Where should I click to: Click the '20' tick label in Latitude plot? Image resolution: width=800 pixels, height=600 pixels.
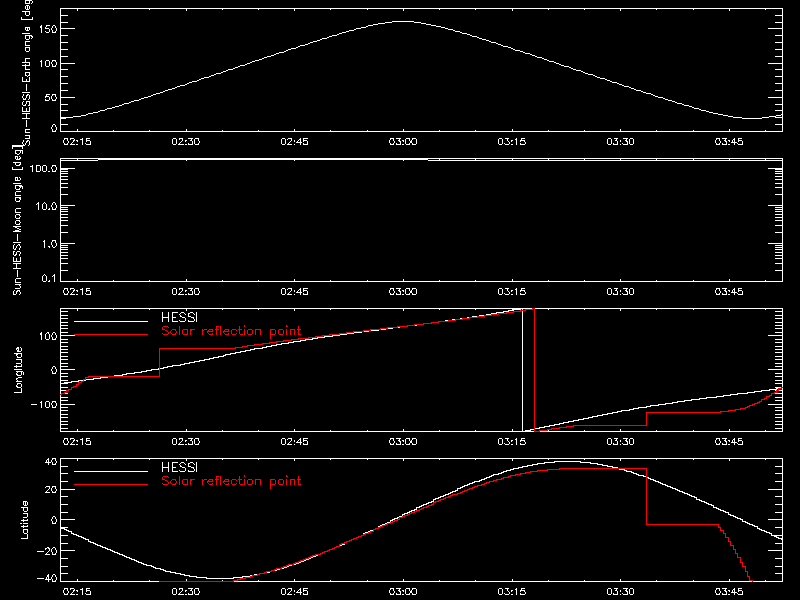click(51, 490)
